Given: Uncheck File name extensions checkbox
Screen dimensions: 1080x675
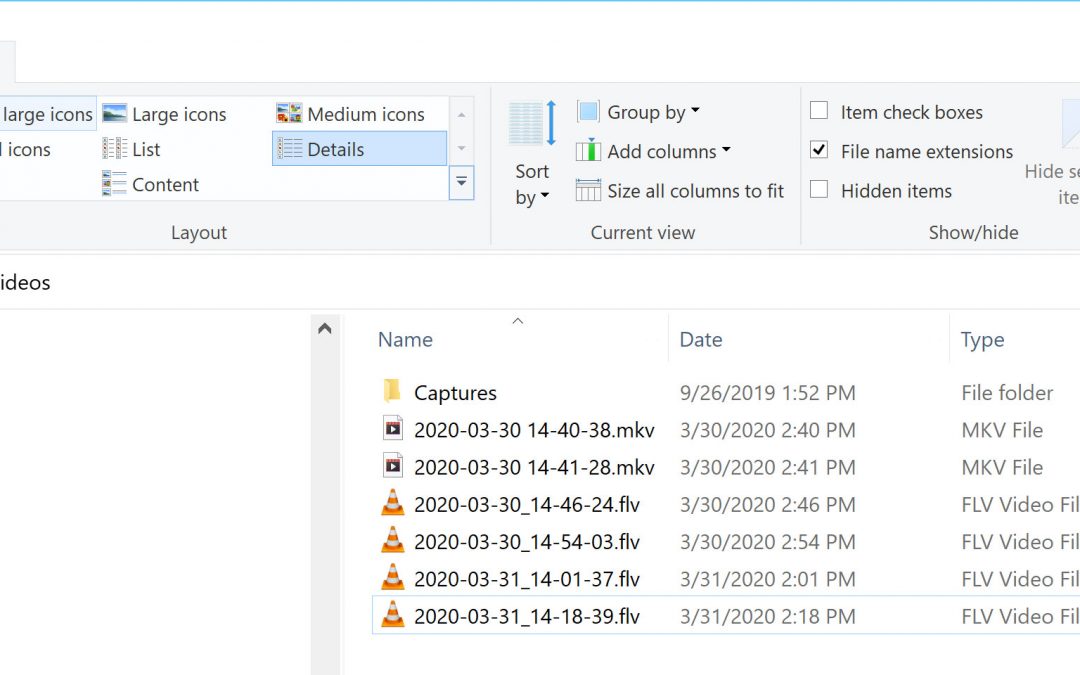Looking at the screenshot, I should point(819,150).
